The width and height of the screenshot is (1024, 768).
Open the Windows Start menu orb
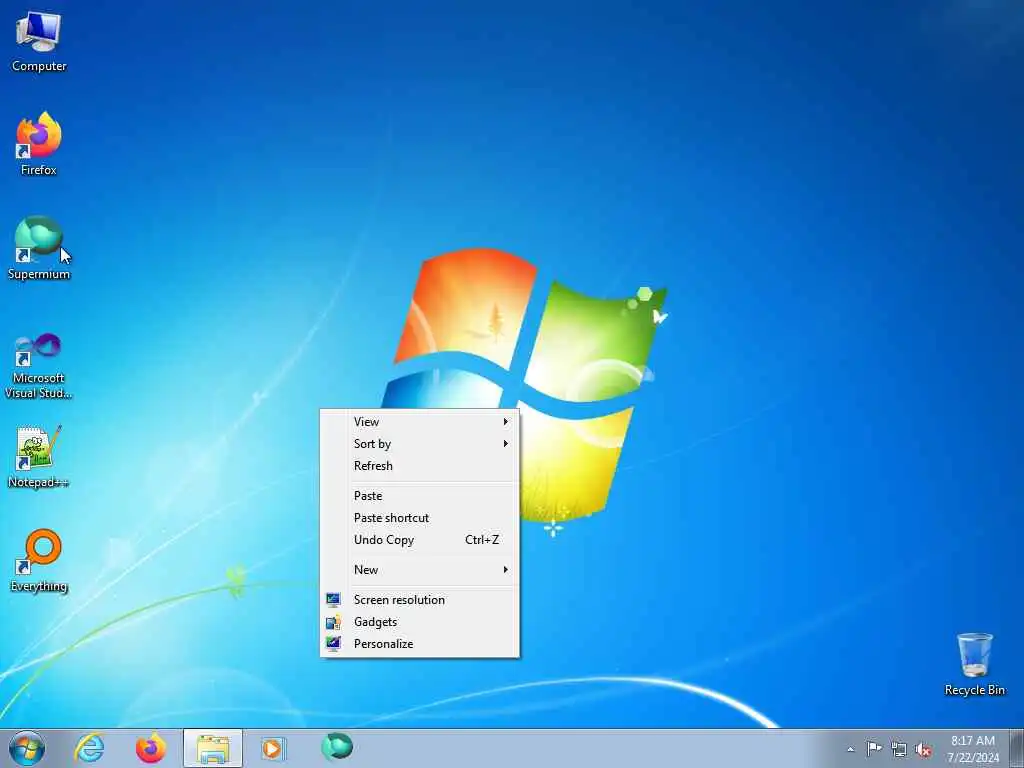pyautogui.click(x=27, y=748)
